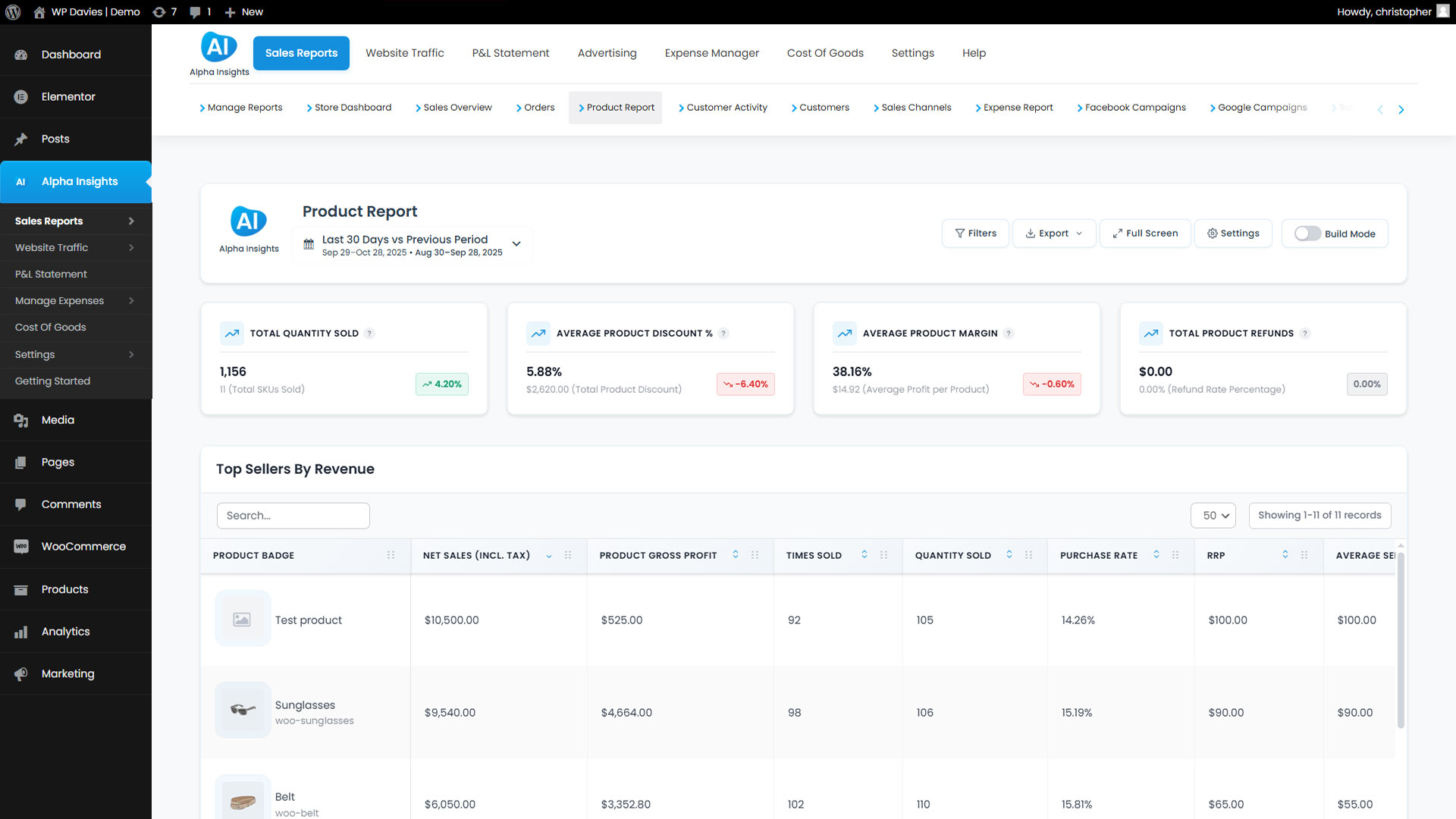Screen dimensions: 1456x819
Task: Click the Filters button
Action: pyautogui.click(x=975, y=234)
